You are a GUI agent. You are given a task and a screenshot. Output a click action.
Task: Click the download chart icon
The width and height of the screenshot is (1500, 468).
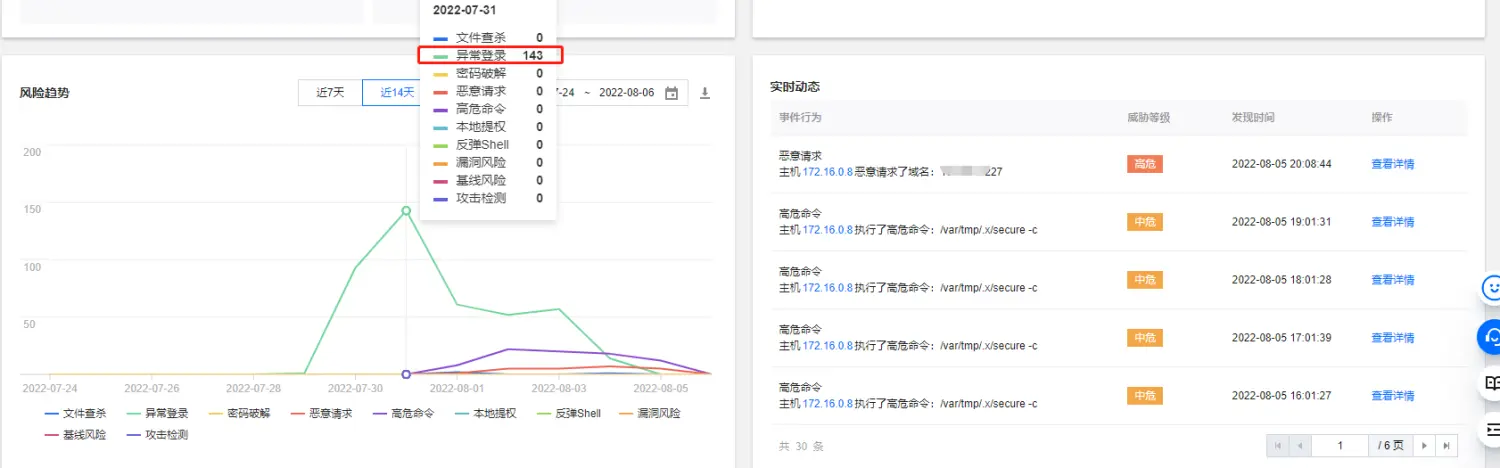click(x=704, y=93)
